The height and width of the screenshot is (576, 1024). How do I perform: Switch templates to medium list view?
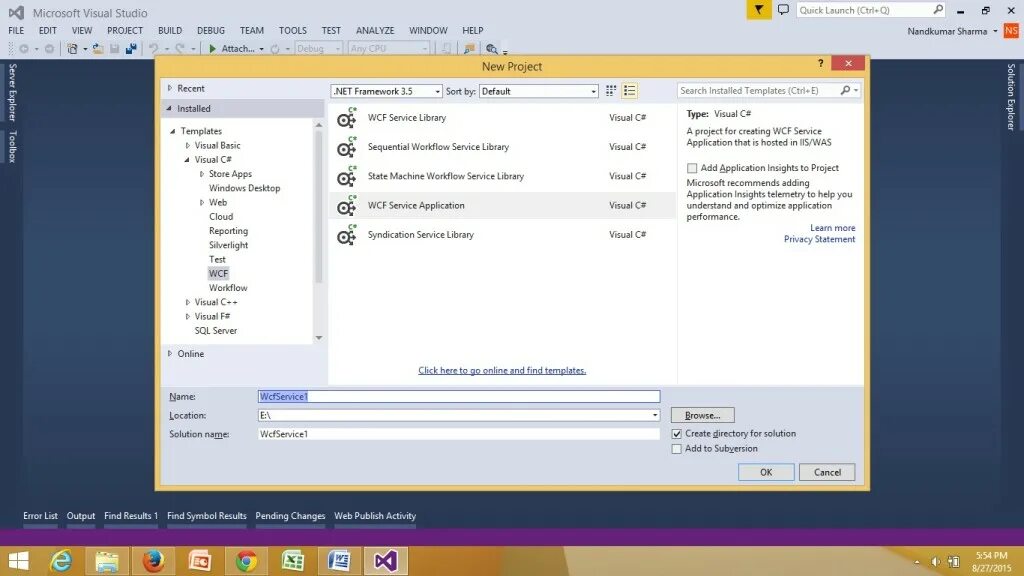(x=630, y=91)
